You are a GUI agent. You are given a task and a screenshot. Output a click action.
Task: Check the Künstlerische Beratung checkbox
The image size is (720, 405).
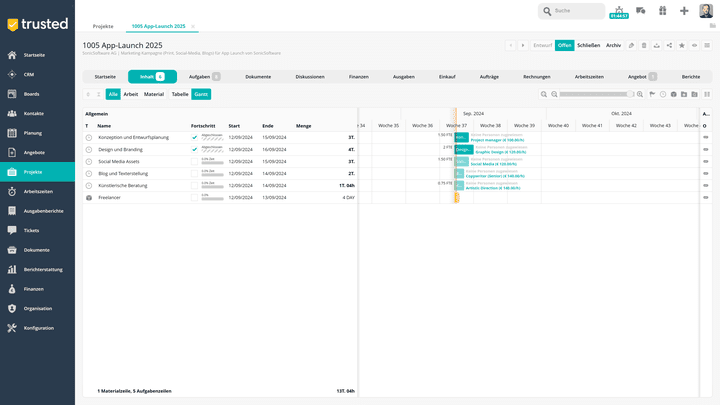pos(194,186)
